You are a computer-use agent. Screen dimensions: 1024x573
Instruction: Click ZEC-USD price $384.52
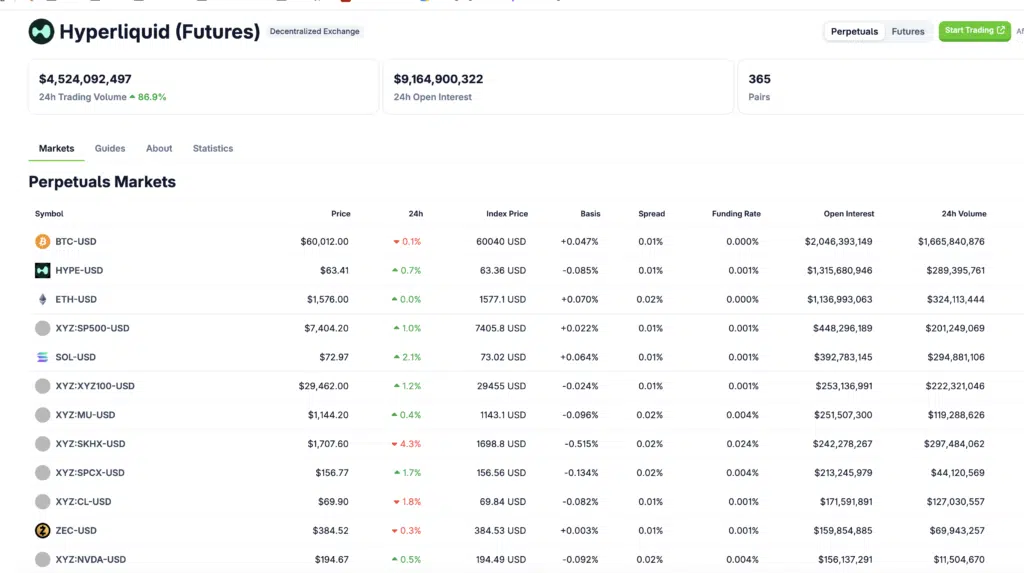[330, 531]
